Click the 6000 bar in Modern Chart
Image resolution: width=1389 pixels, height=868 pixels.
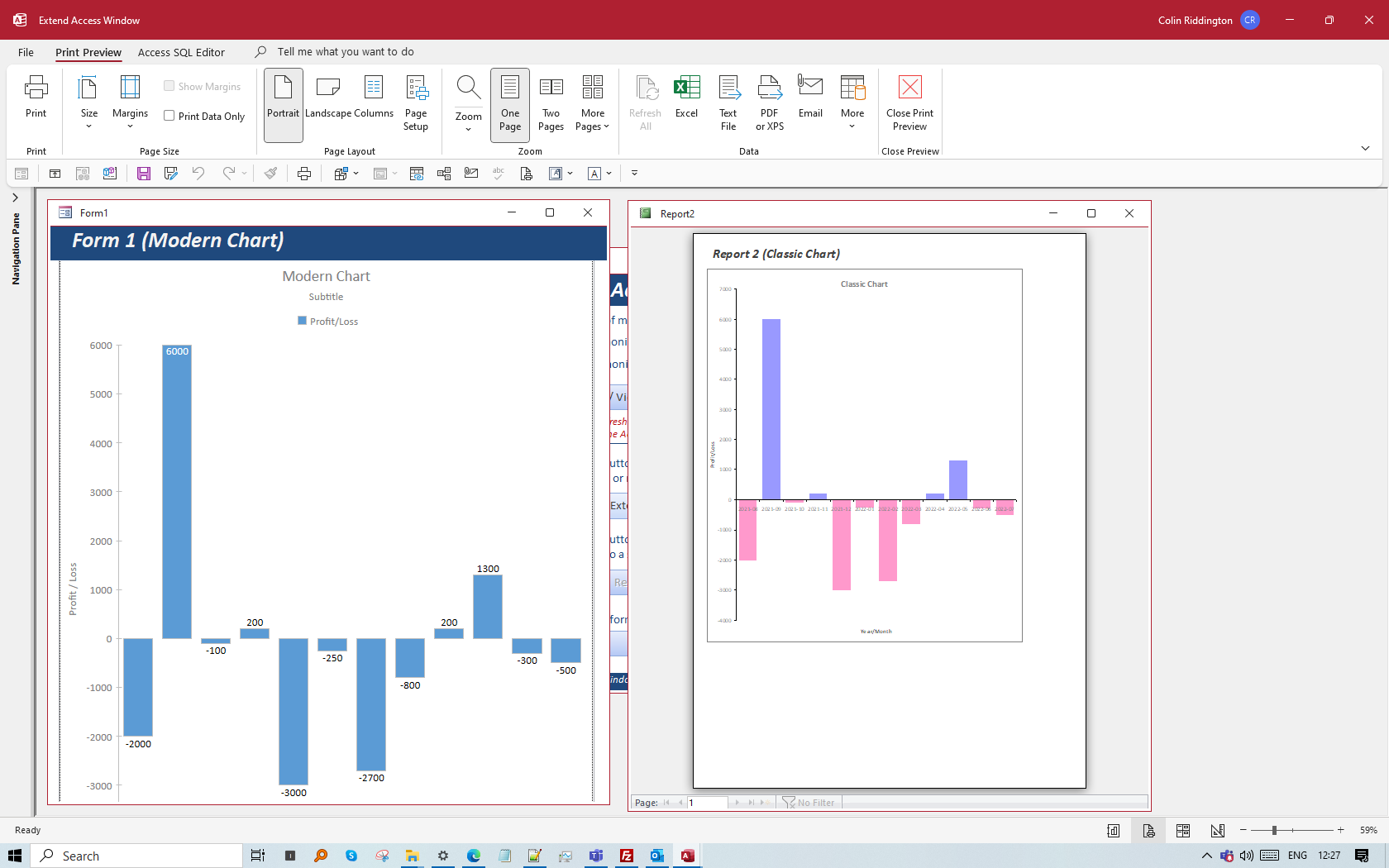177,492
